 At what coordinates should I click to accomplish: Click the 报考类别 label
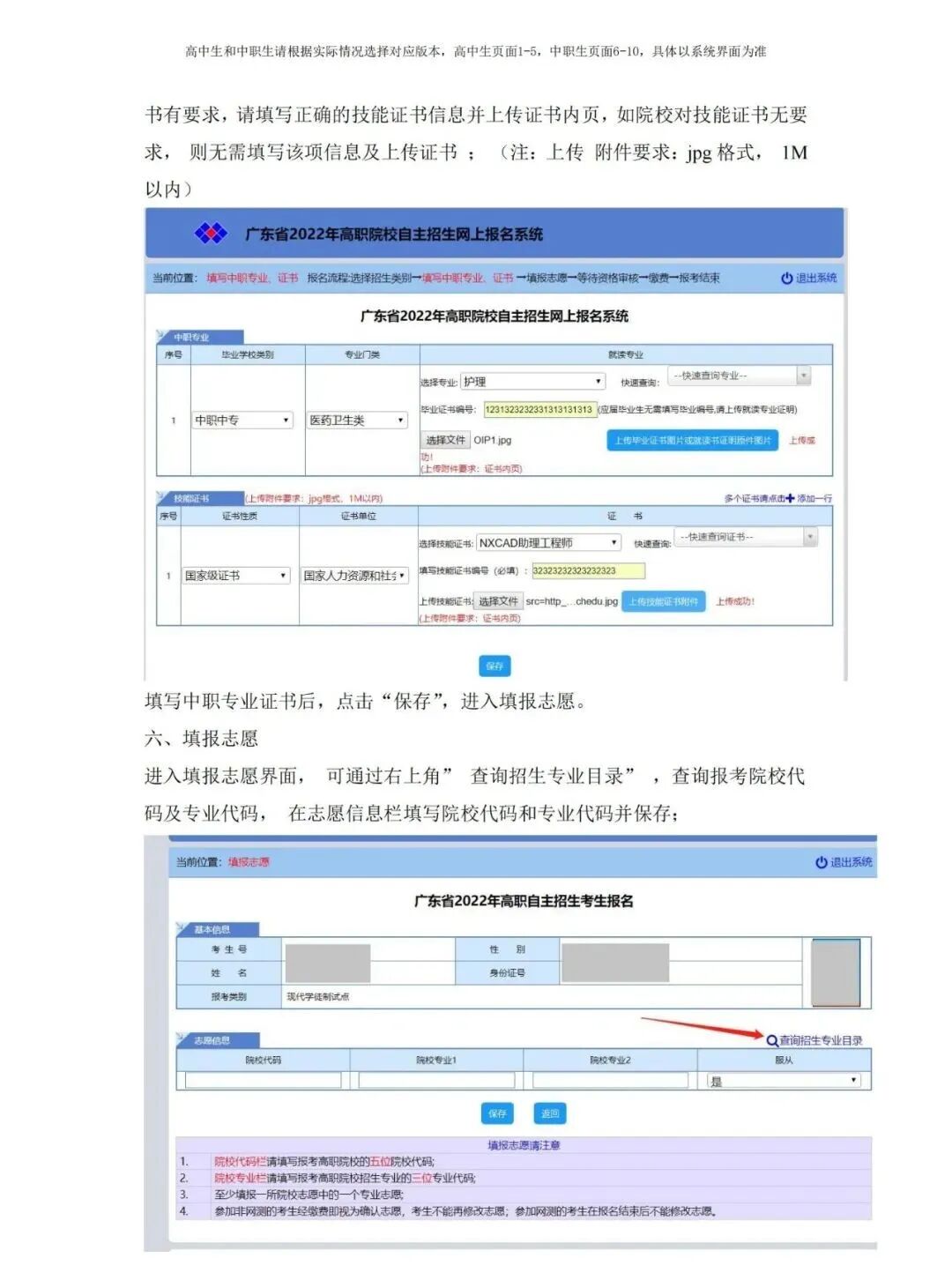[228, 997]
